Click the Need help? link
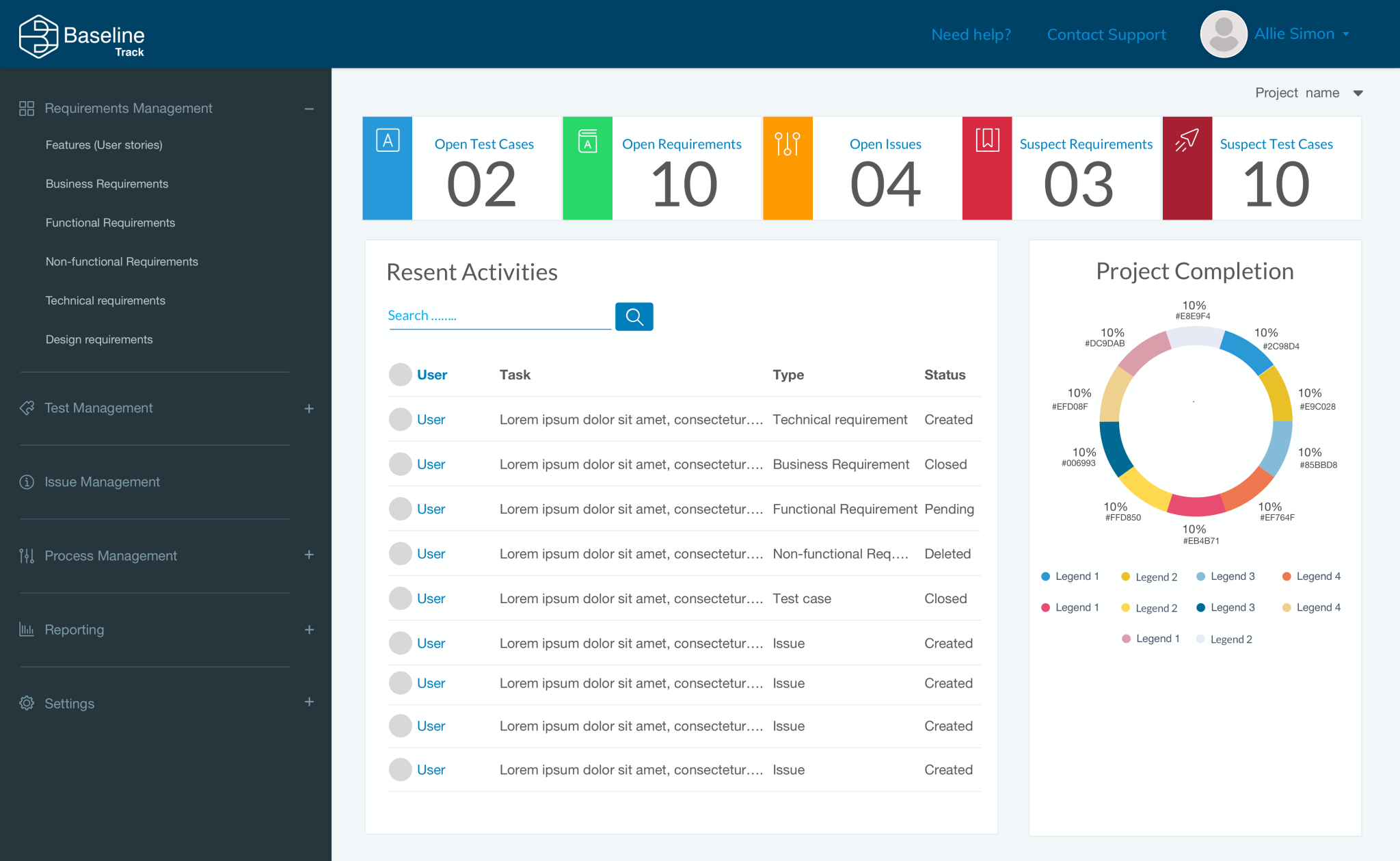1400x861 pixels. pos(971,35)
